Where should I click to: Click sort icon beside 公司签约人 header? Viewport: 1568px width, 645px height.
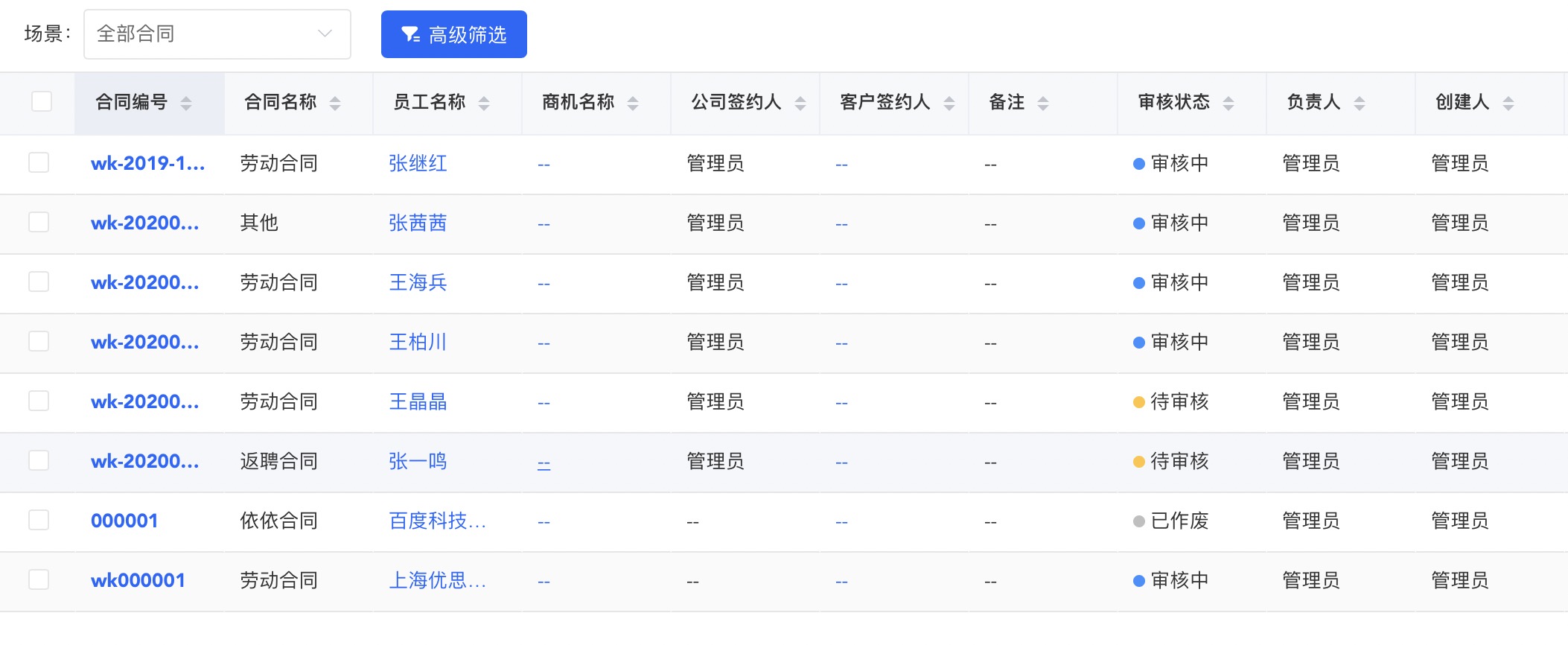[x=800, y=104]
